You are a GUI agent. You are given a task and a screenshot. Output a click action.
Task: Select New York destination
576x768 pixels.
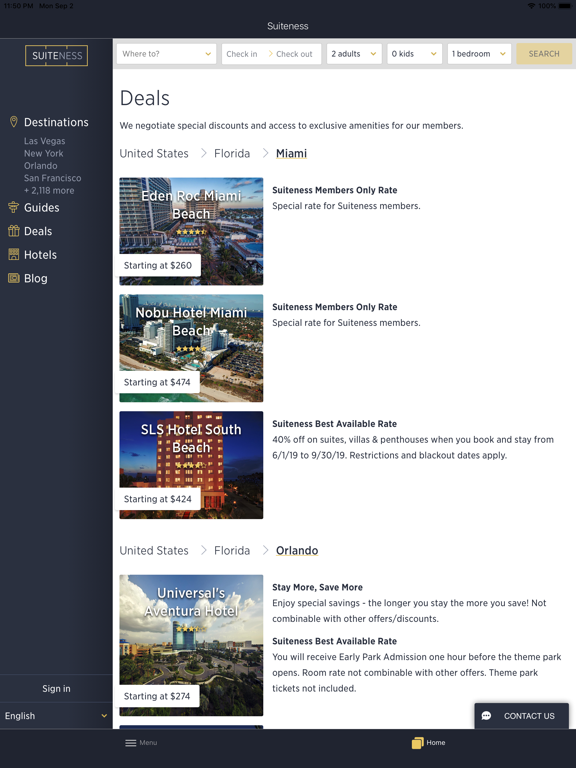click(44, 153)
